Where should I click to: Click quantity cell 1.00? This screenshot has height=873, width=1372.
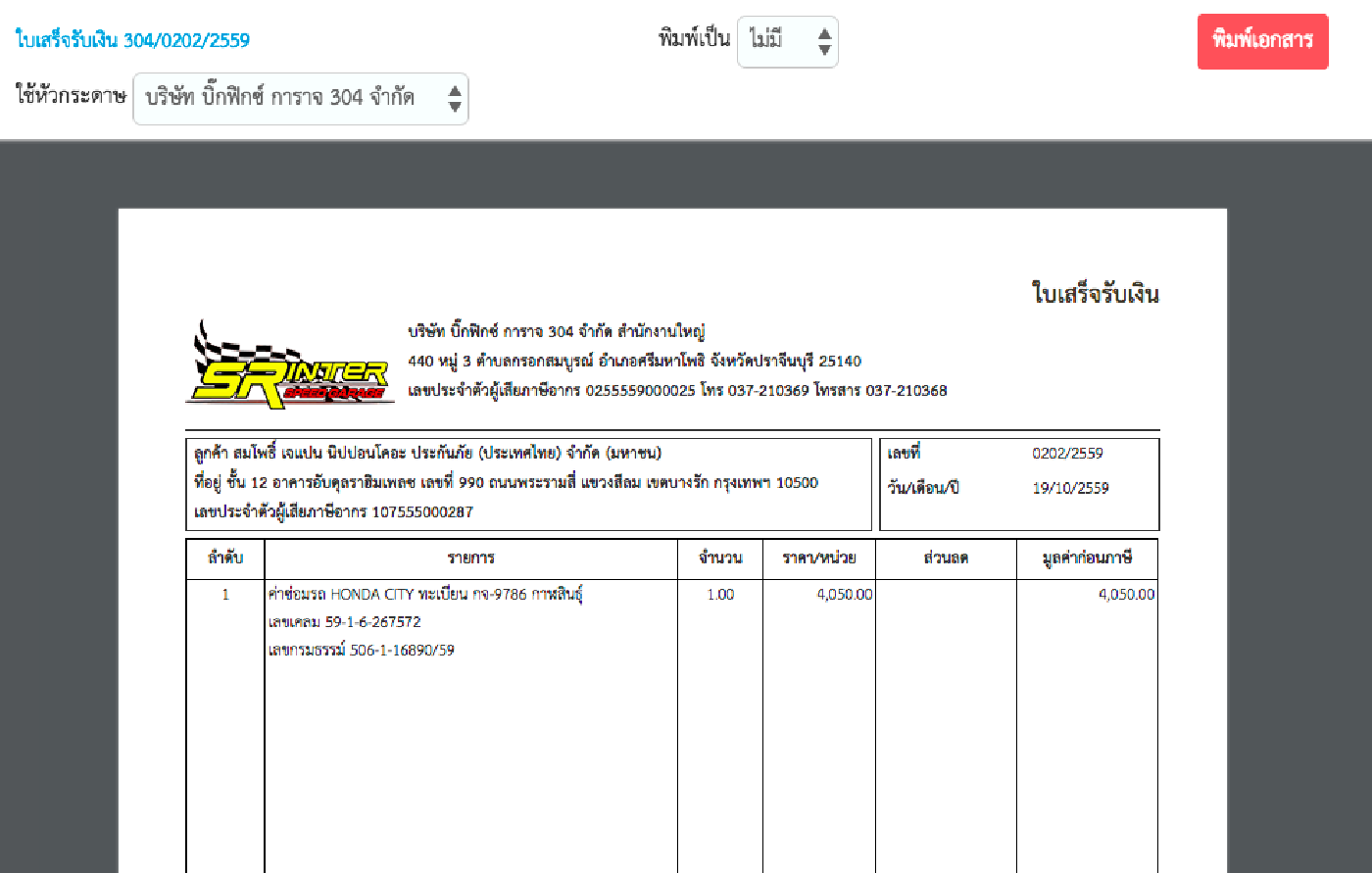(720, 594)
